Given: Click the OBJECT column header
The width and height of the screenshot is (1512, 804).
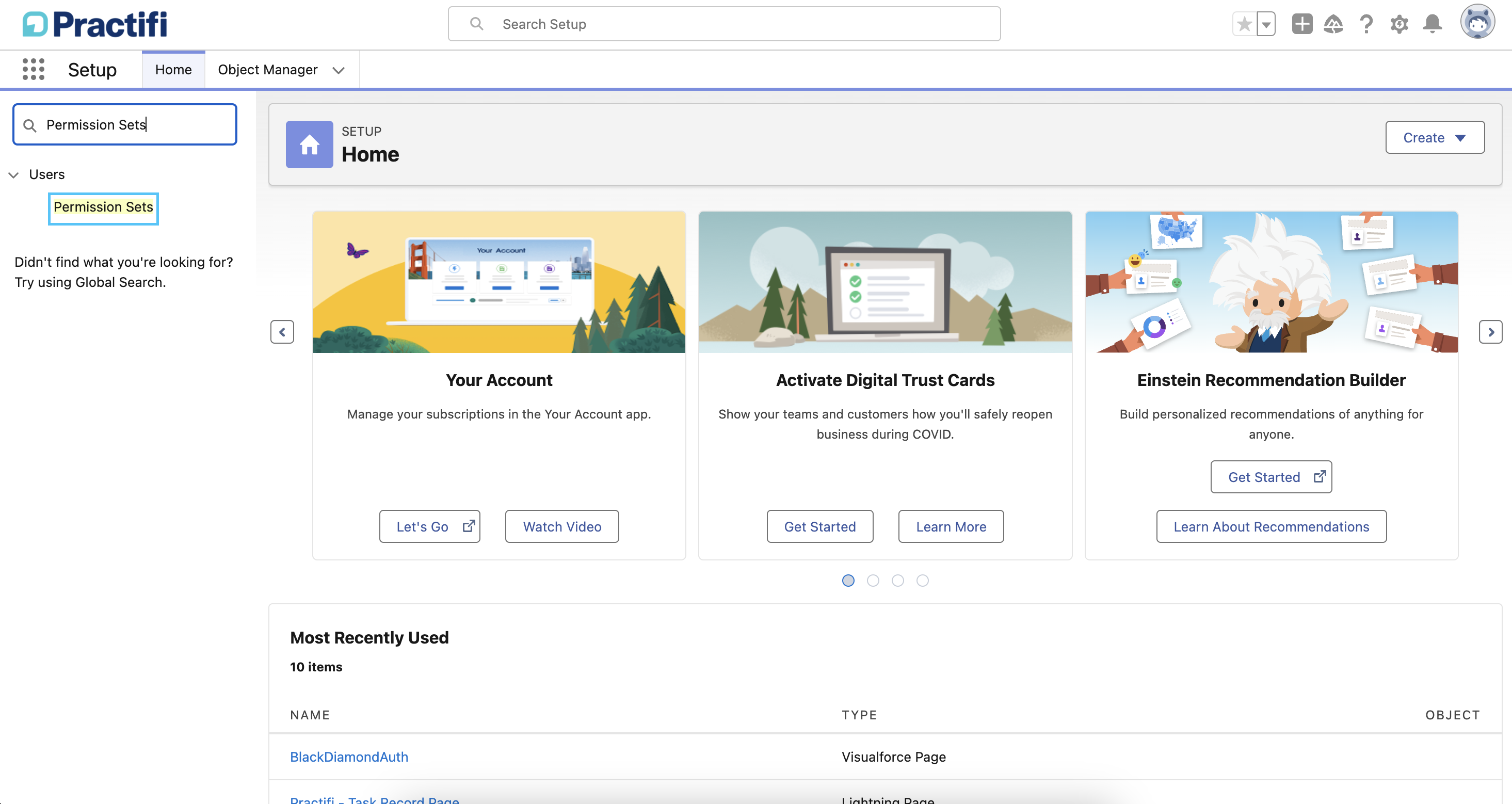Looking at the screenshot, I should tap(1453, 715).
